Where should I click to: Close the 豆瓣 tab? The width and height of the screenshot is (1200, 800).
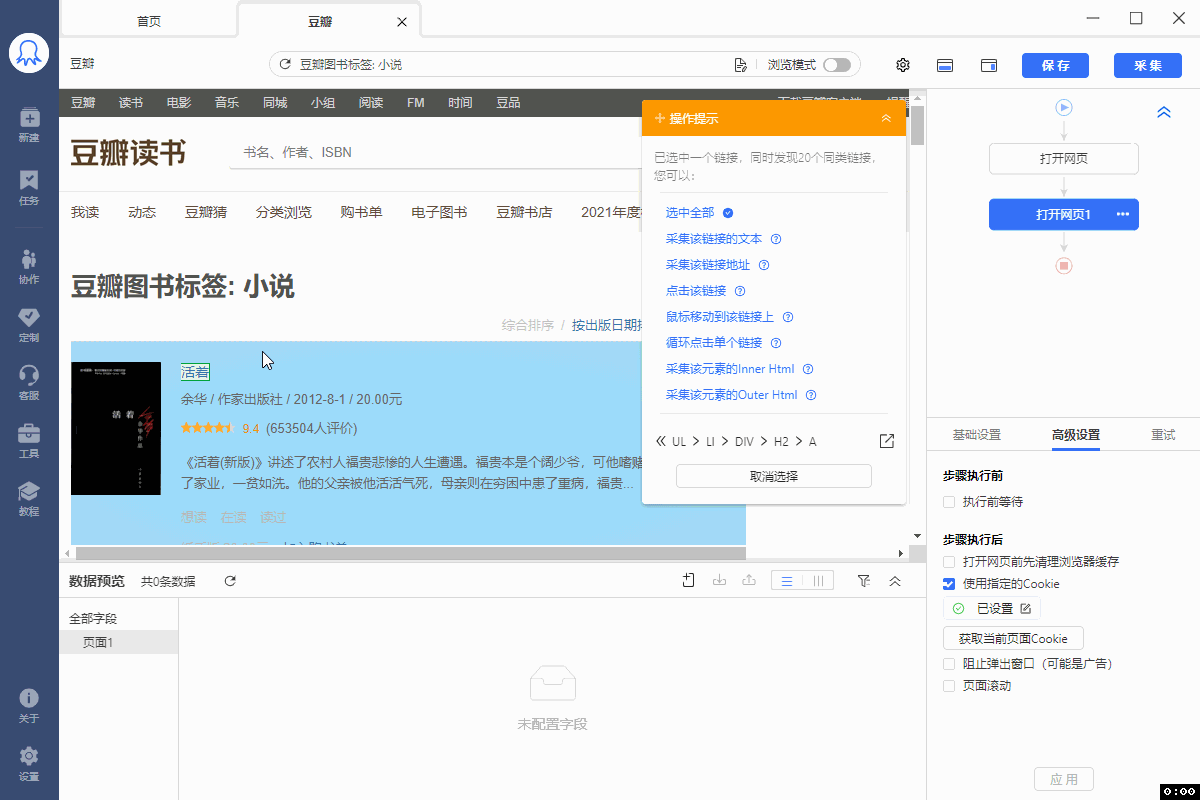click(402, 22)
